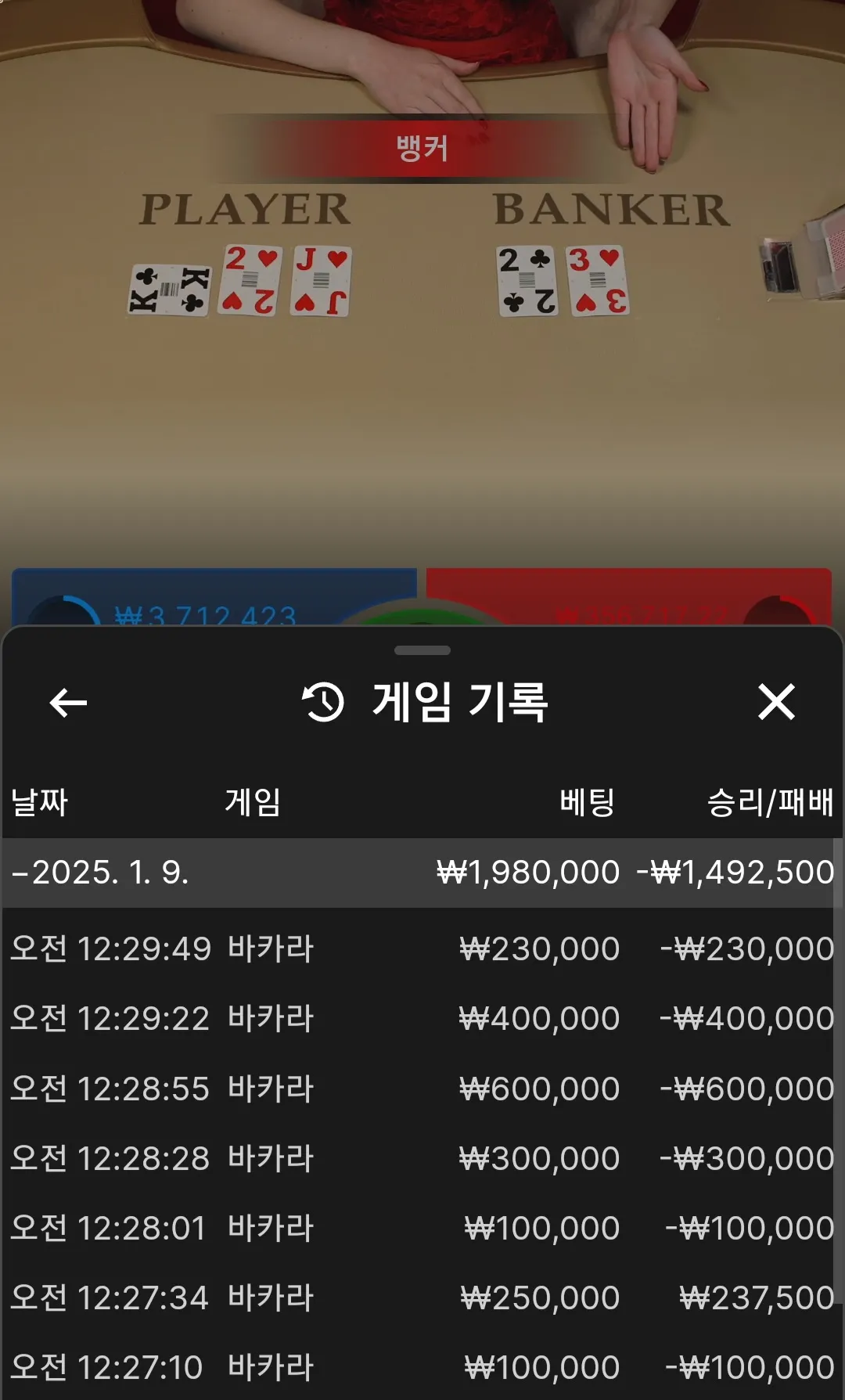Click the banker's 3 of hearts card
845x1400 pixels.
pyautogui.click(x=599, y=280)
